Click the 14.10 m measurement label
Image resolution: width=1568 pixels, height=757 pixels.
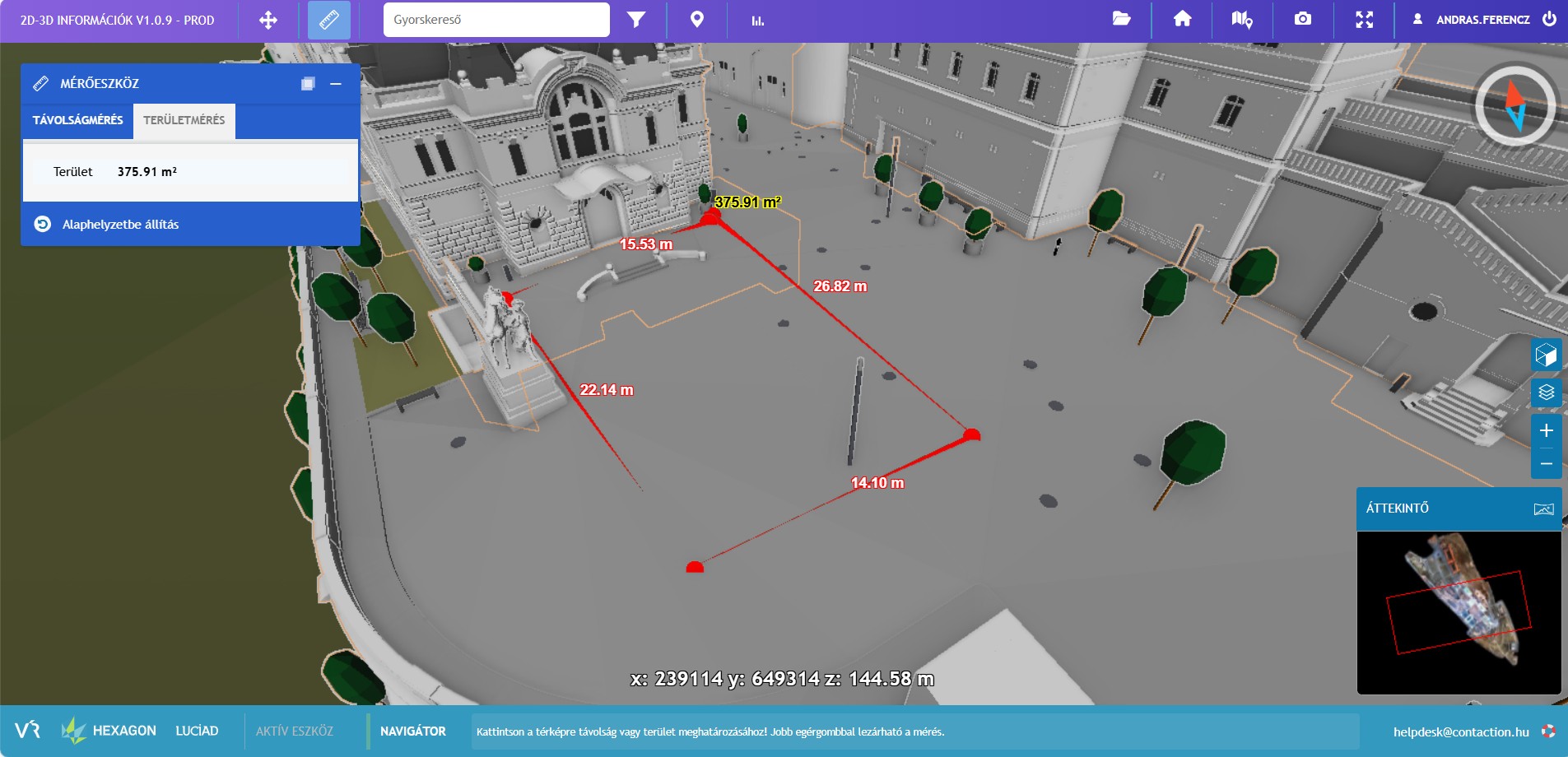[x=877, y=483]
